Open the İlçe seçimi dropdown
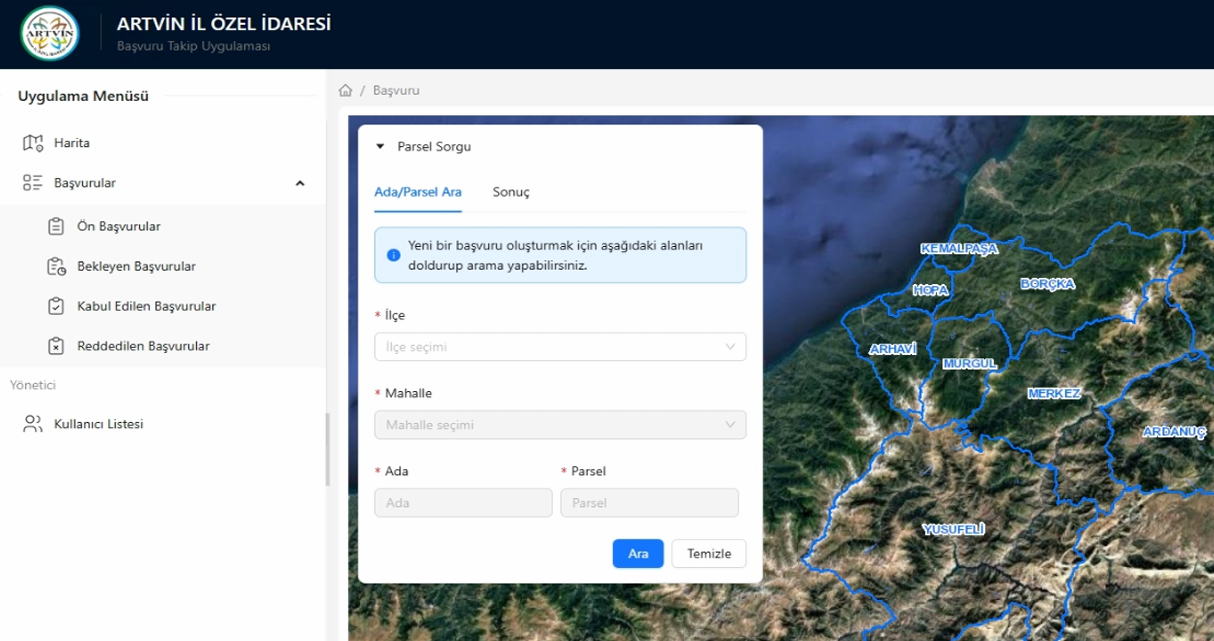The height and width of the screenshot is (641, 1214). pos(560,347)
